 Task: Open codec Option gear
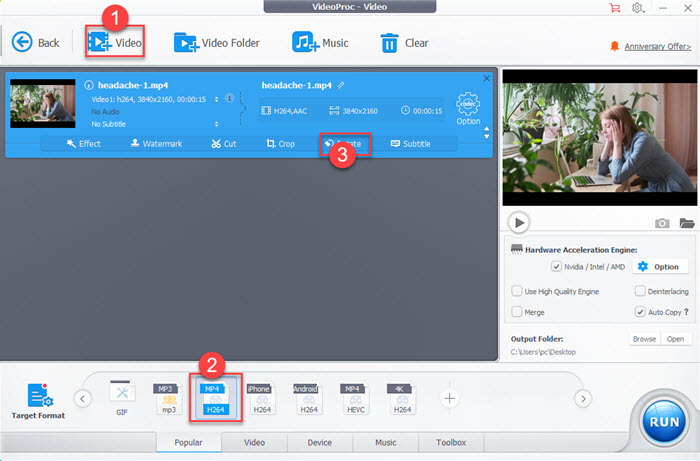(468, 108)
